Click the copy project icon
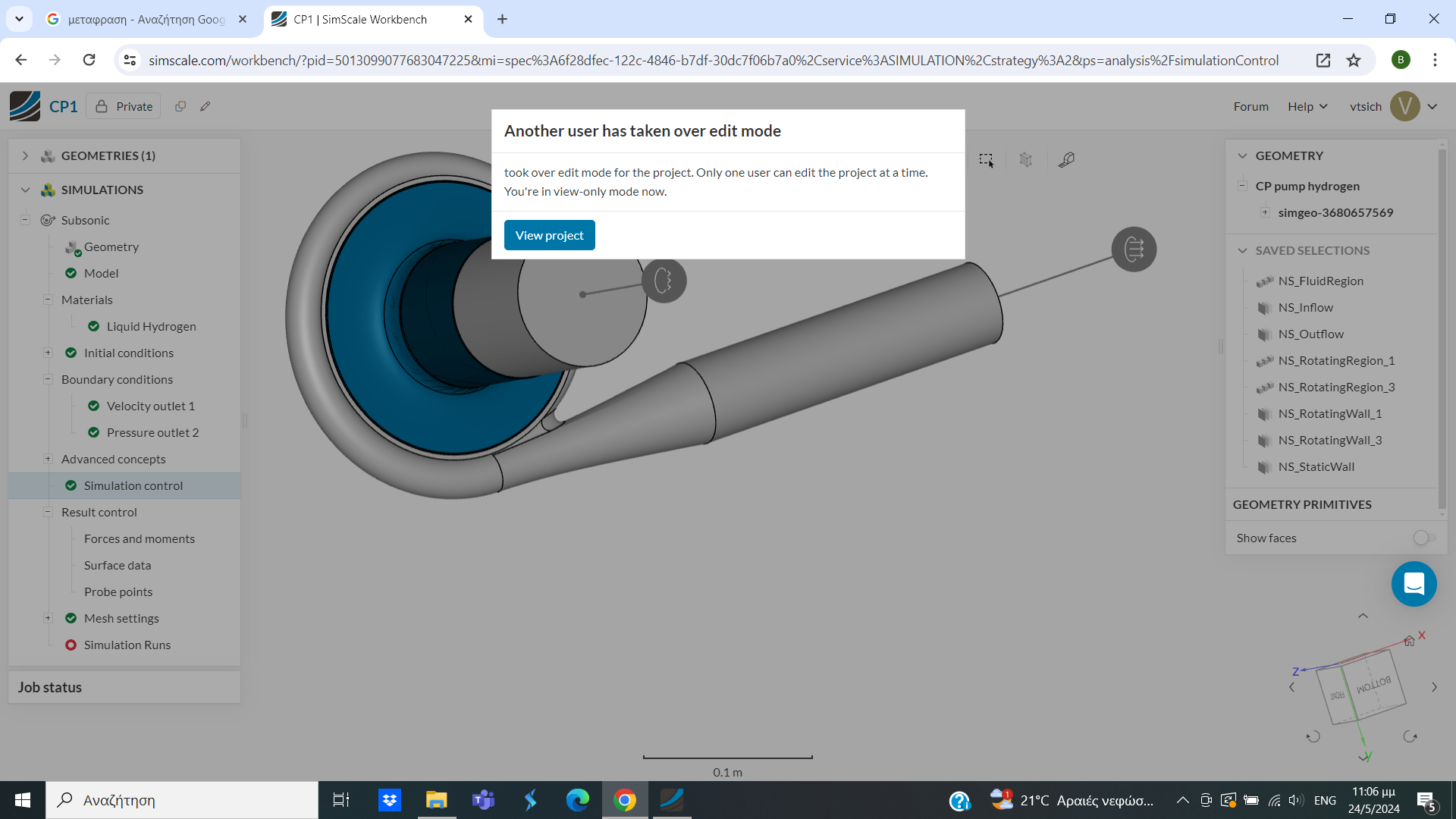1456x819 pixels. point(180,107)
